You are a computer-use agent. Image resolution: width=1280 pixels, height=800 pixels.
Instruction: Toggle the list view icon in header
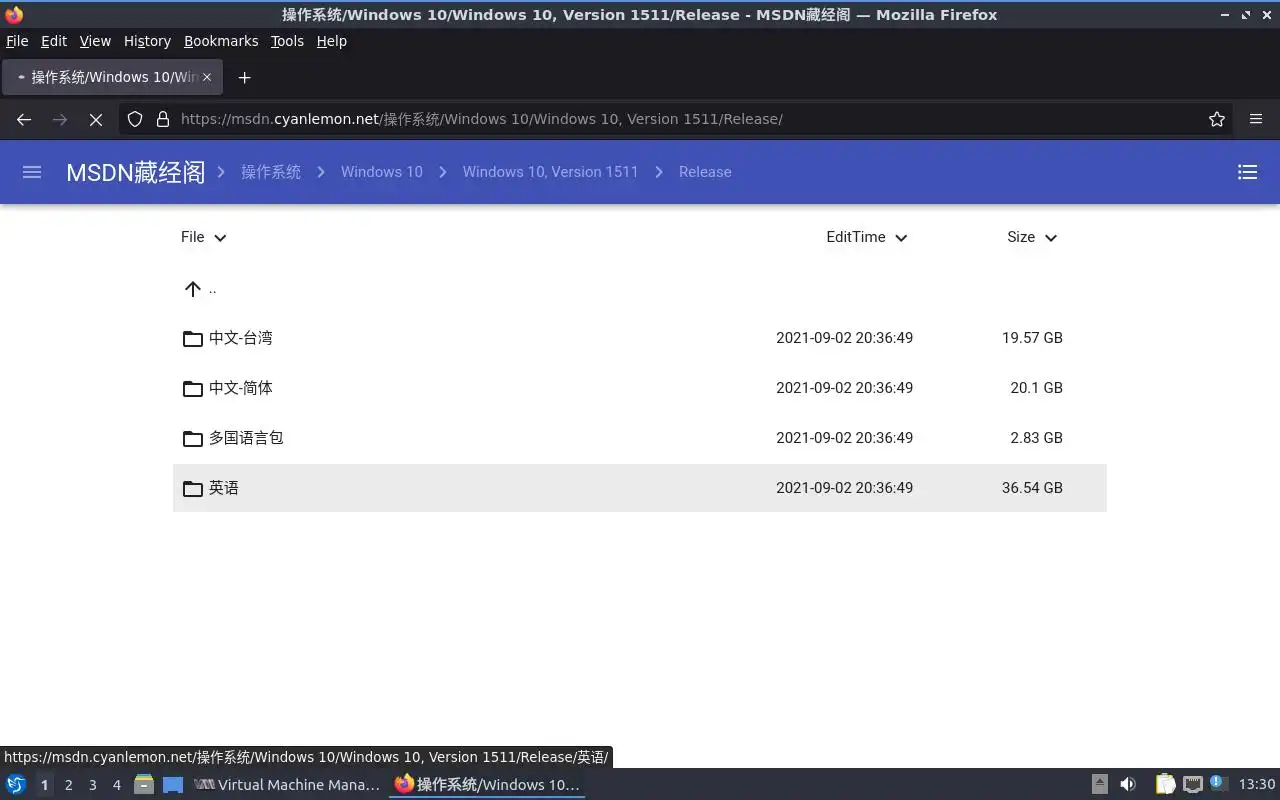click(1247, 172)
